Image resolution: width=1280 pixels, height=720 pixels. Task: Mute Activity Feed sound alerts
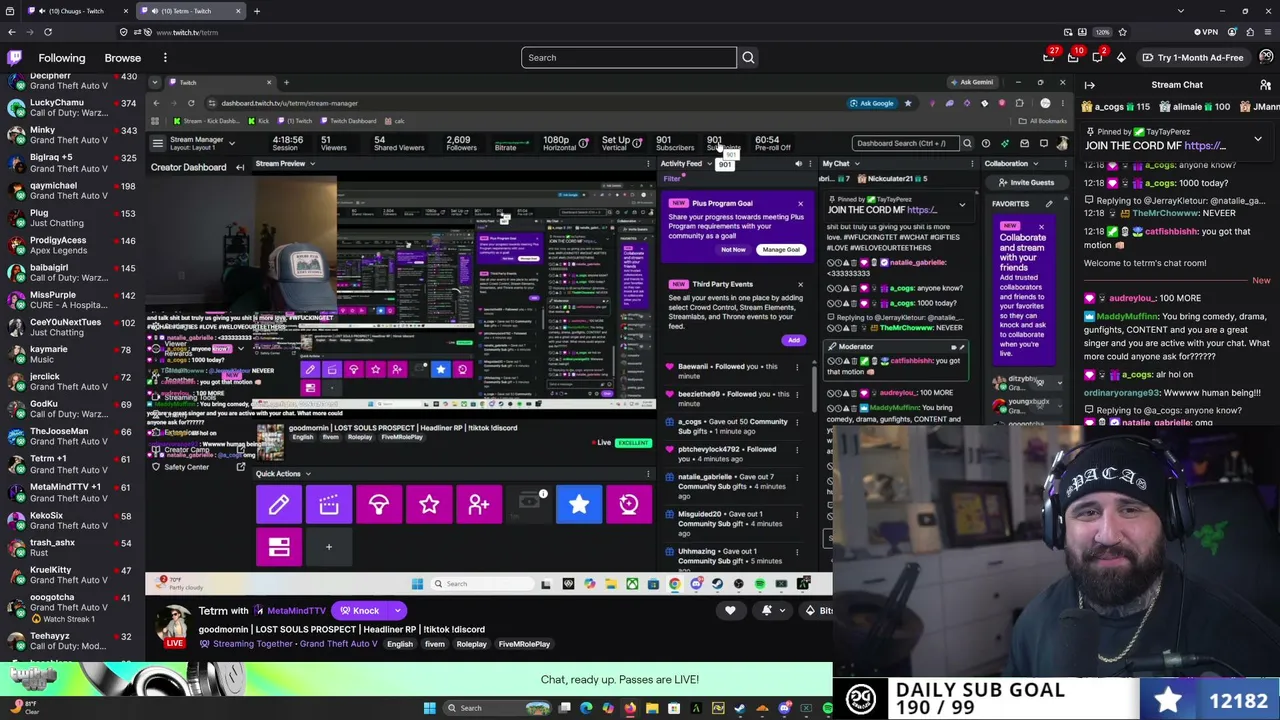pos(798,164)
